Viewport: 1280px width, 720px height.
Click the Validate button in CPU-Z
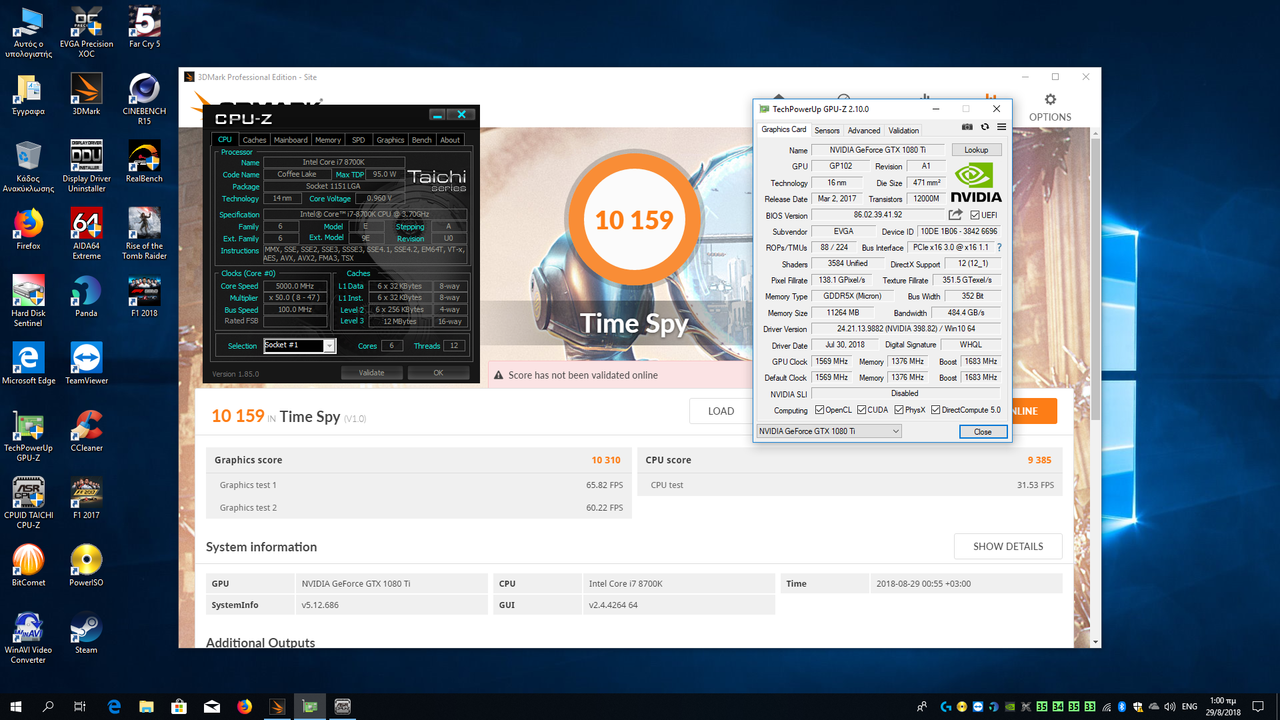coord(371,373)
